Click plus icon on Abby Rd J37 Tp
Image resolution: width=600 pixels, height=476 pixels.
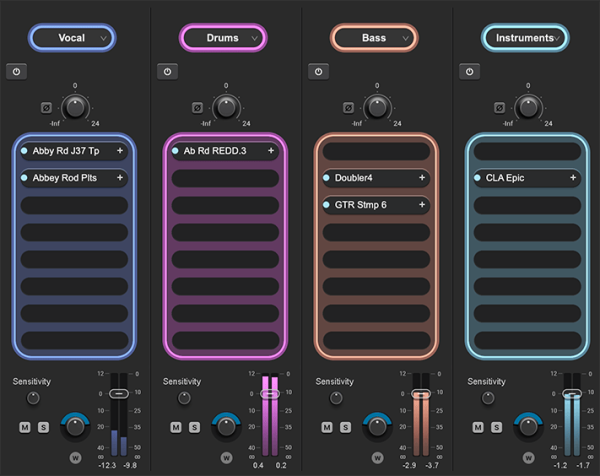click(120, 151)
